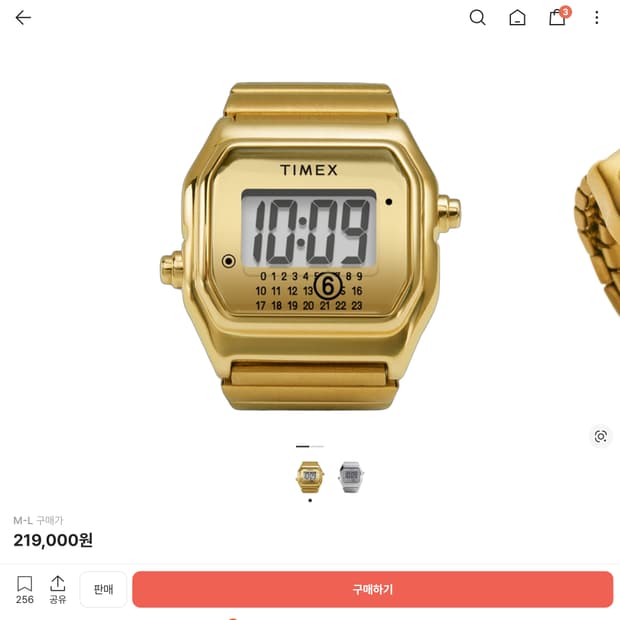Go back using the arrow icon
This screenshot has width=620, height=620.
pos(23,18)
